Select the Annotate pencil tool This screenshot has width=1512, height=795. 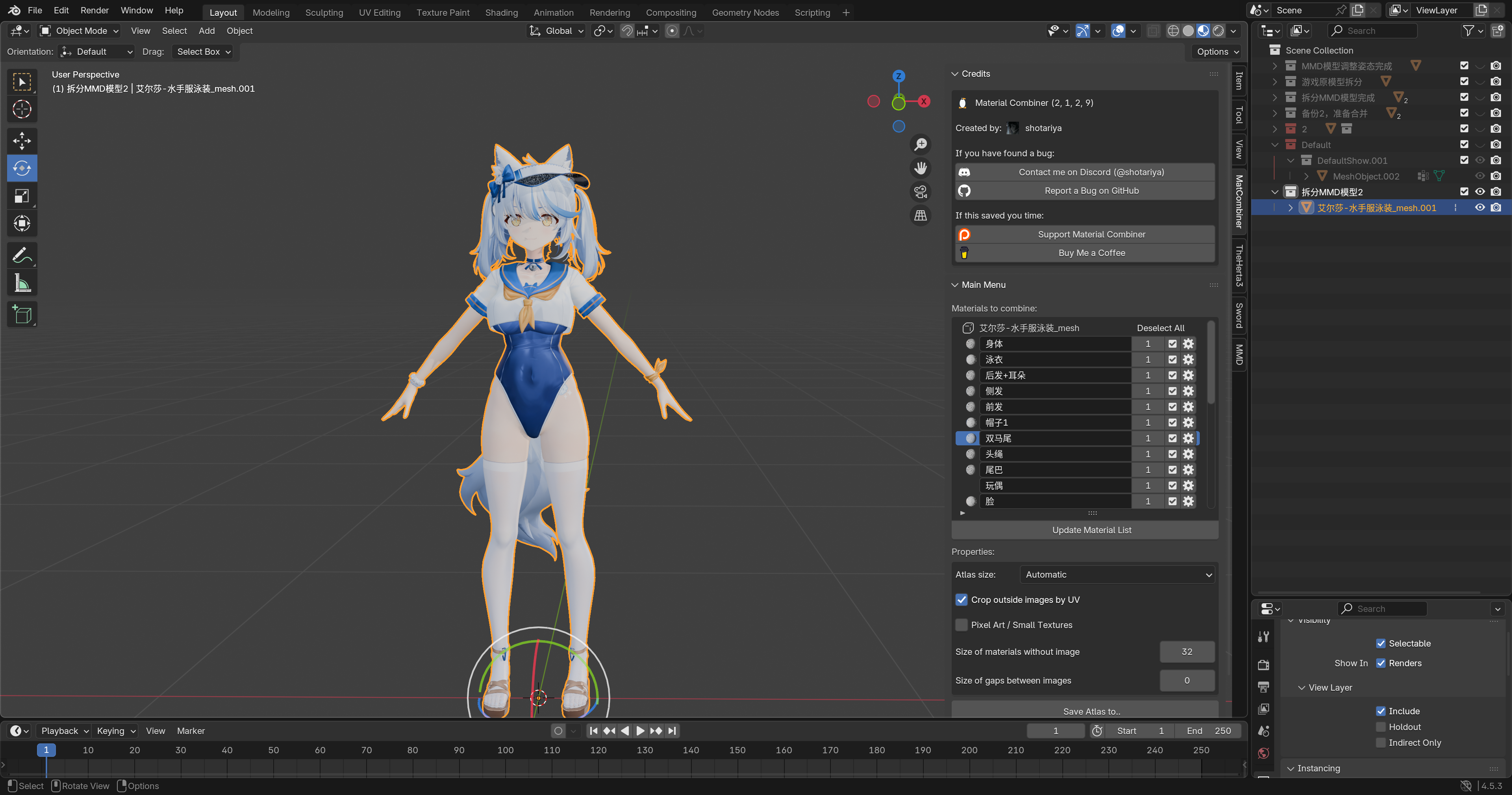coord(22,256)
